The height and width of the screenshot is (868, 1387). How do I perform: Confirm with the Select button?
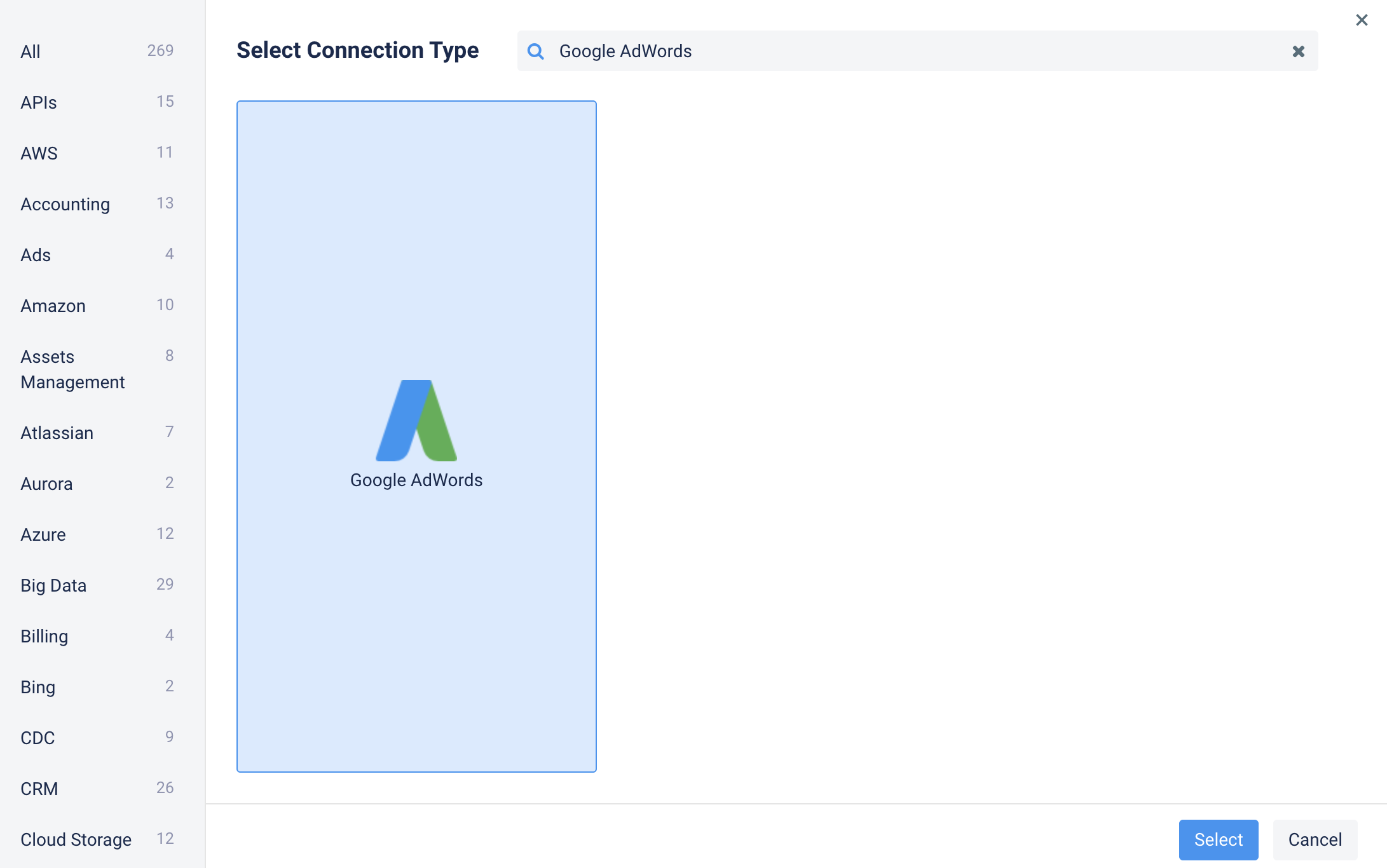coord(1218,839)
